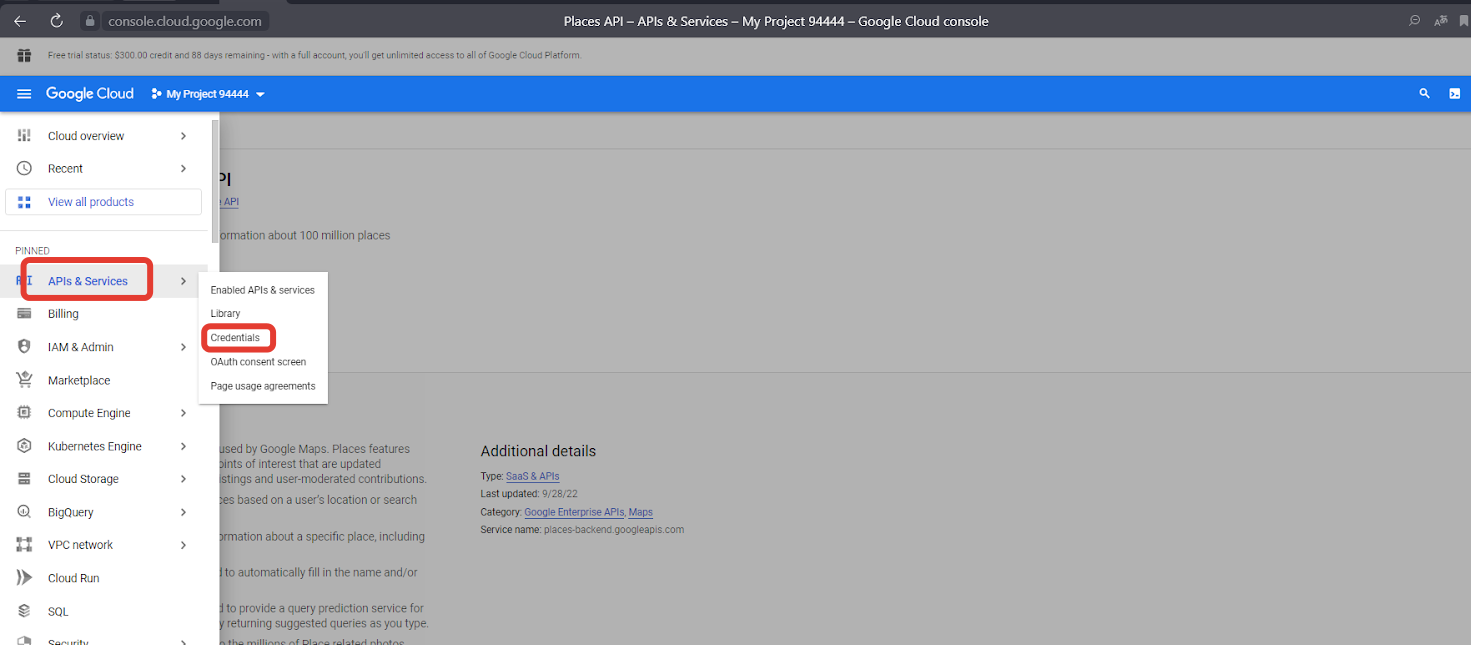Image resolution: width=1471 pixels, height=645 pixels.
Task: Open VPC network menu item
Action: click(80, 545)
